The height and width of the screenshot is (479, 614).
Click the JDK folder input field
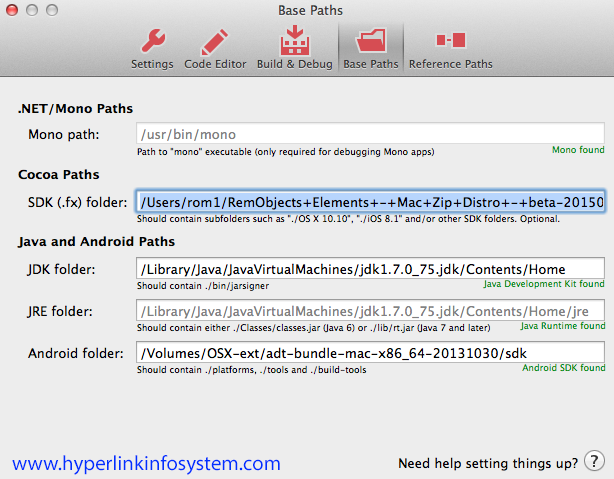(370, 269)
